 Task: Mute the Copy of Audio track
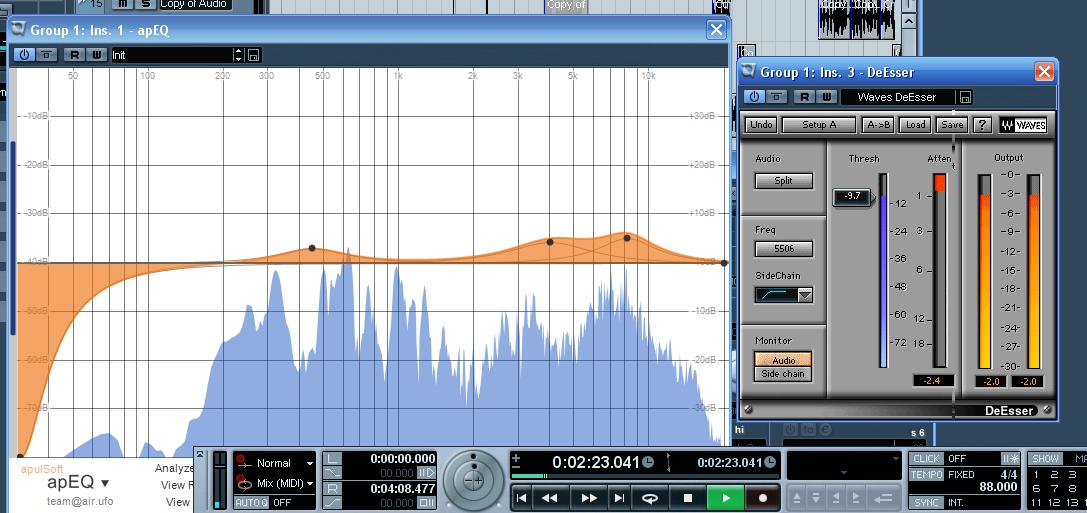(123, 3)
